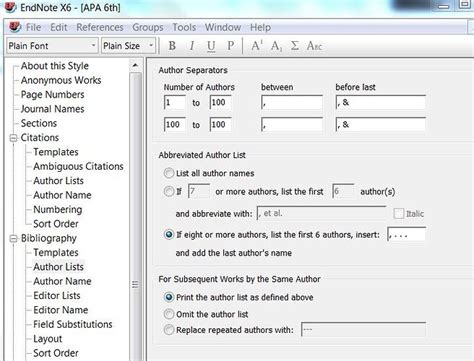Viewport: 474px width, 361px height.
Task: Toggle the Italic checkbox for abbreviation
Action: tap(399, 213)
